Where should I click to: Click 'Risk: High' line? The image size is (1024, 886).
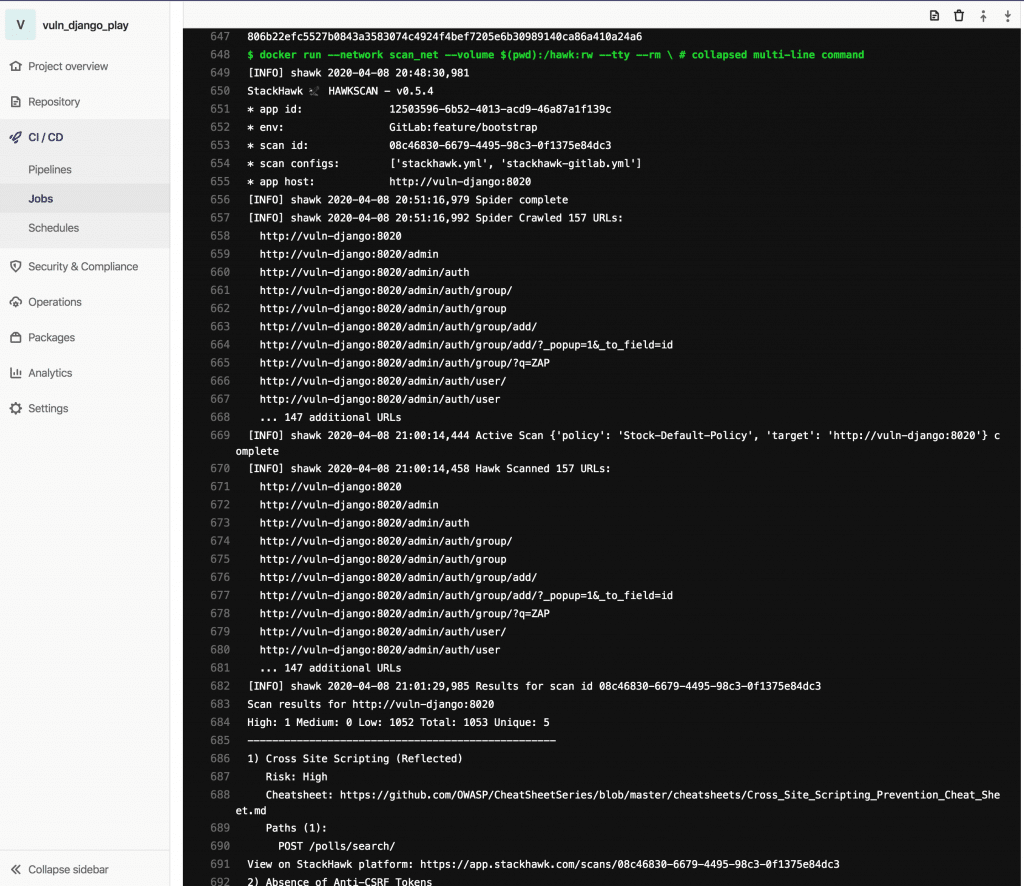(x=296, y=777)
